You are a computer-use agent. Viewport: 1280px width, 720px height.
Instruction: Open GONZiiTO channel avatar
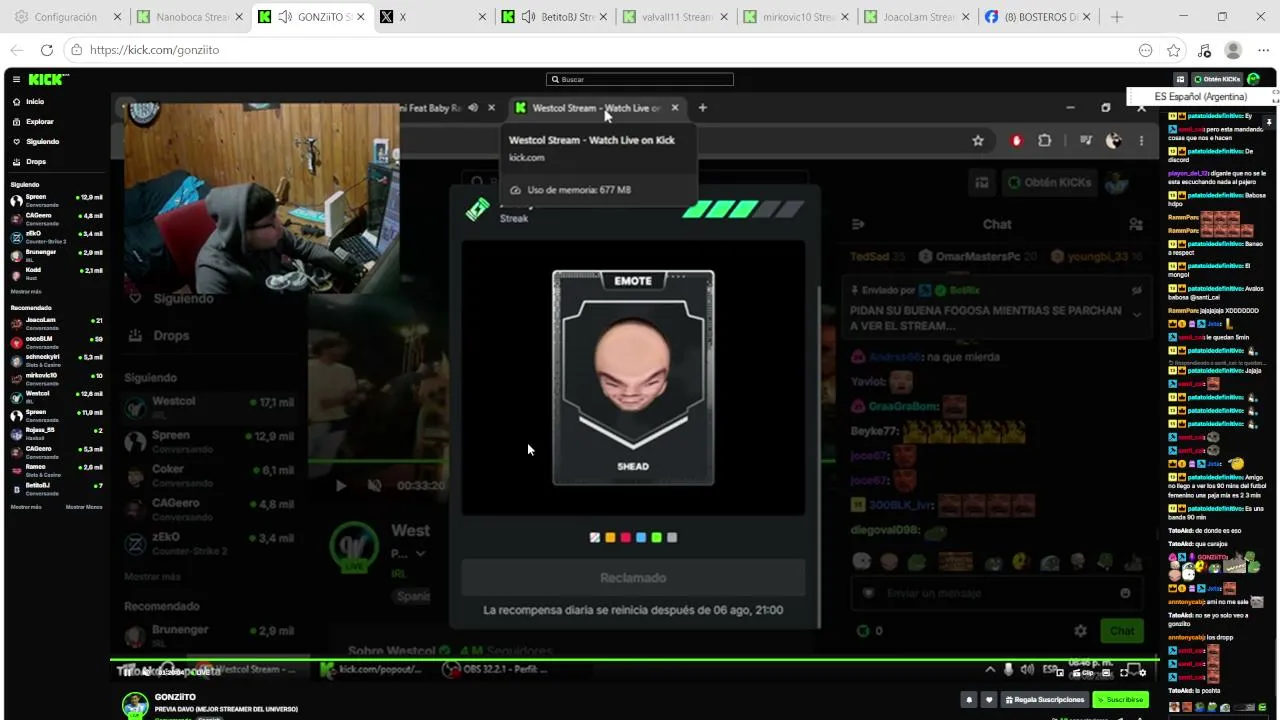click(135, 705)
